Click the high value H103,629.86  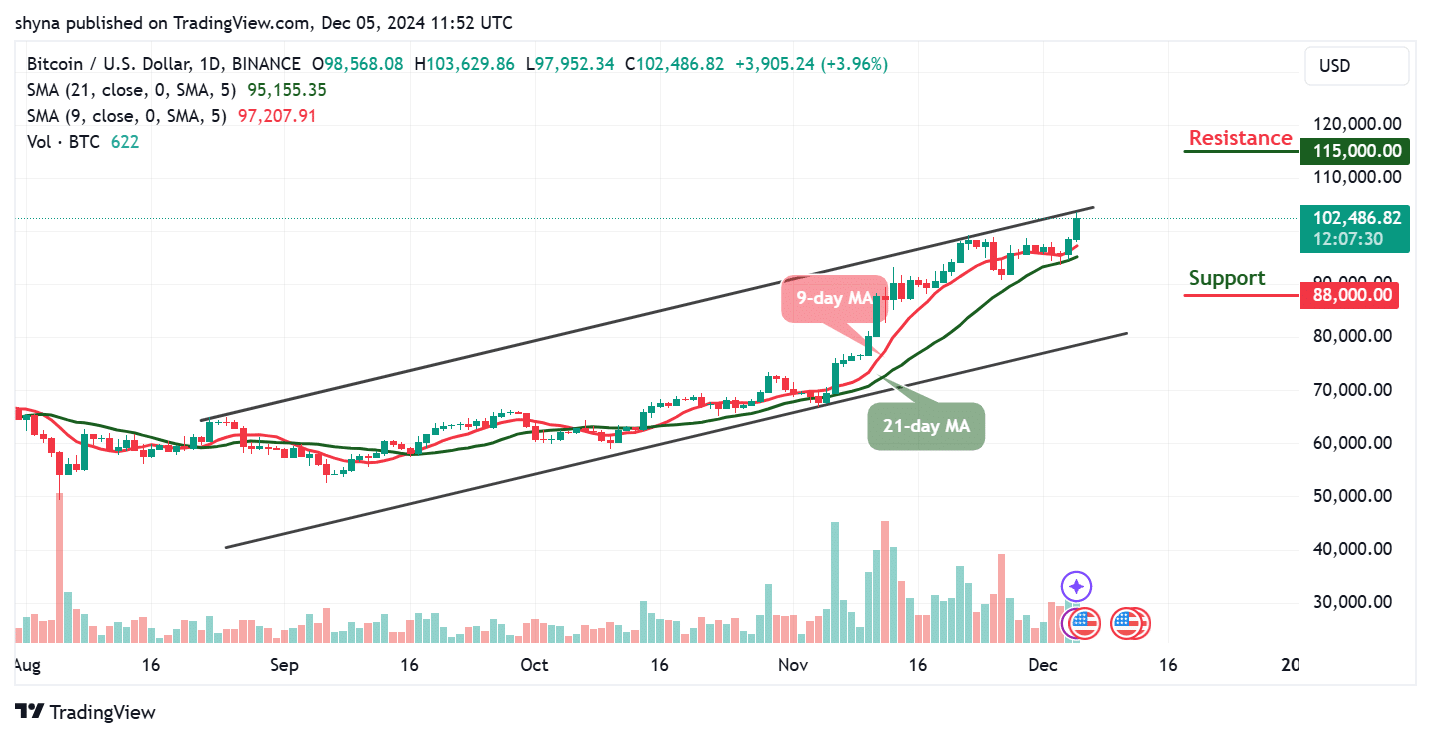pyautogui.click(x=465, y=64)
